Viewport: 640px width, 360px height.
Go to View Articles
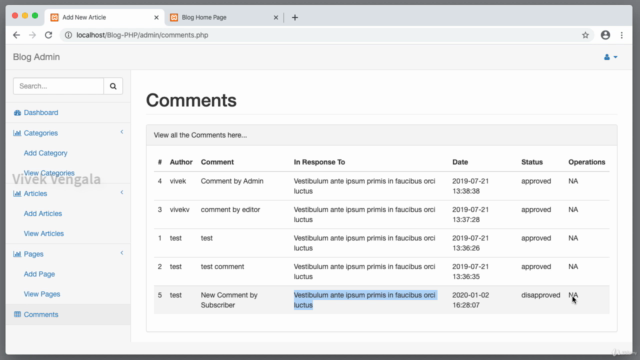44,233
